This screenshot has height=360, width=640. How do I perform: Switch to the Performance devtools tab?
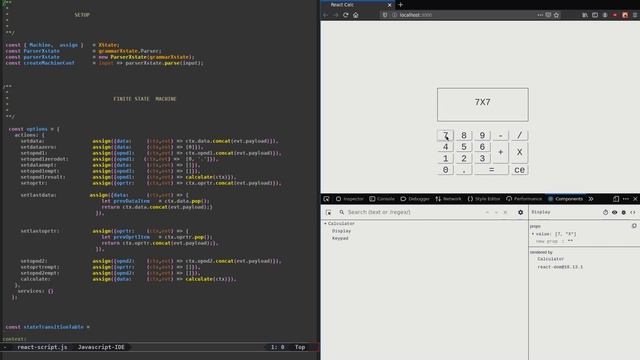tap(524, 199)
